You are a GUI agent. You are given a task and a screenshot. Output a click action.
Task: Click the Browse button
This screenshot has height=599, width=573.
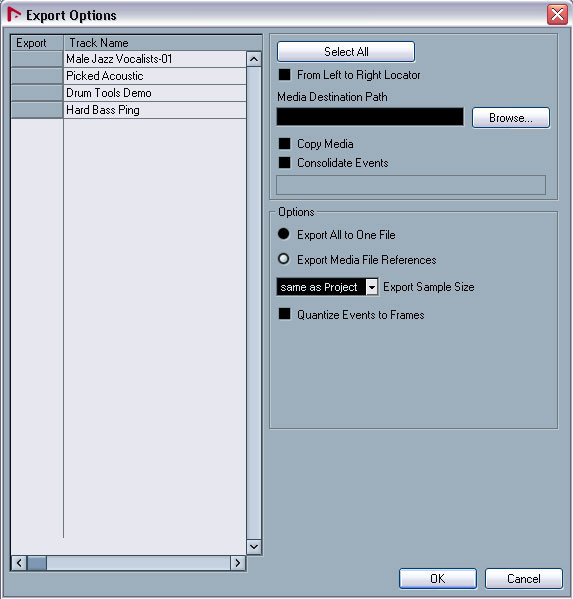(x=511, y=118)
